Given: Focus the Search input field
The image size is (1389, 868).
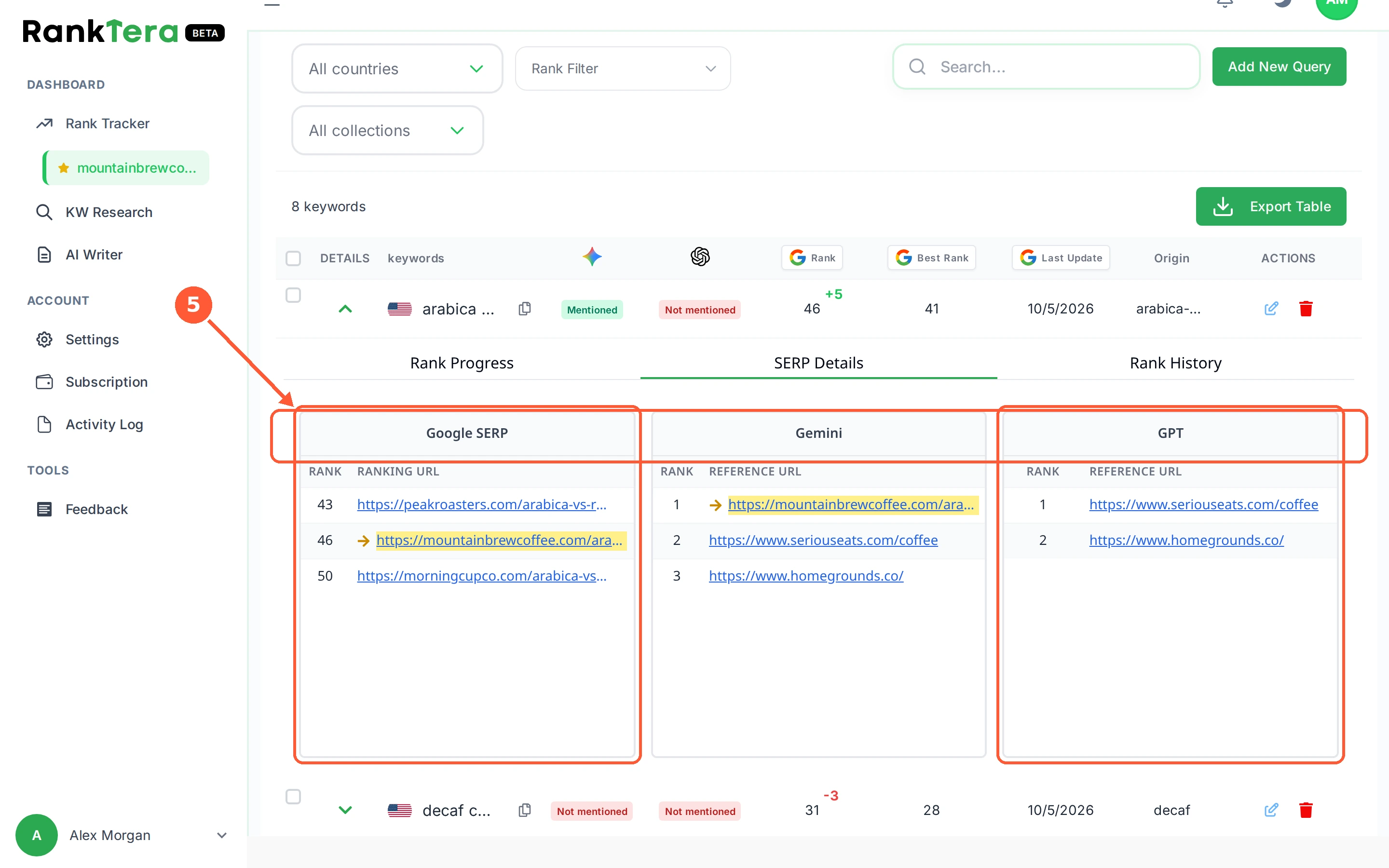Looking at the screenshot, I should click(x=1046, y=67).
